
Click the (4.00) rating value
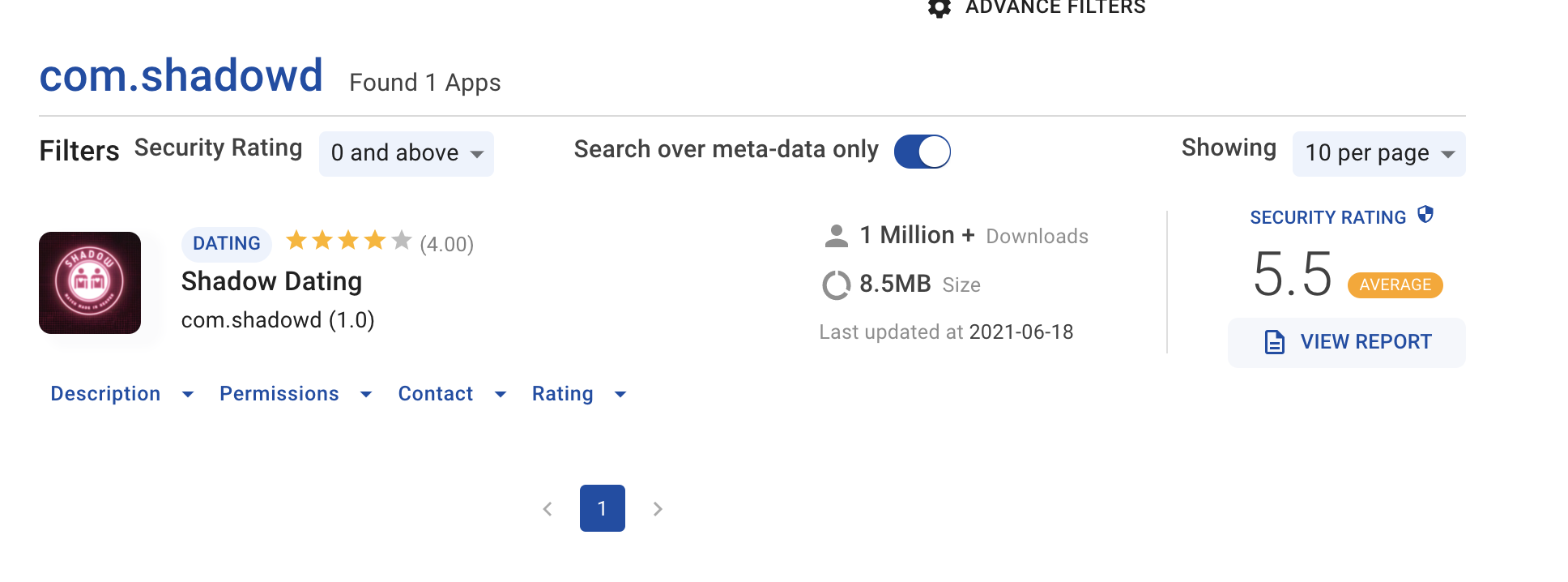point(446,244)
